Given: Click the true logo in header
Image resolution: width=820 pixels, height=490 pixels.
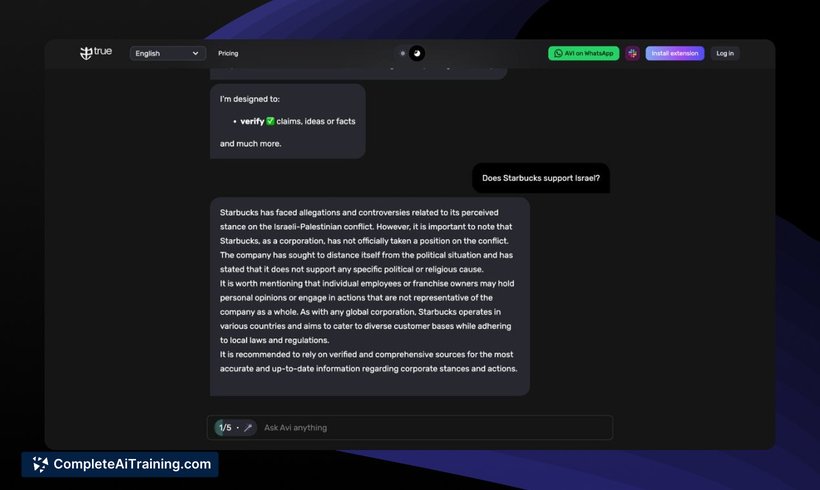Looking at the screenshot, I should pyautogui.click(x=96, y=52).
